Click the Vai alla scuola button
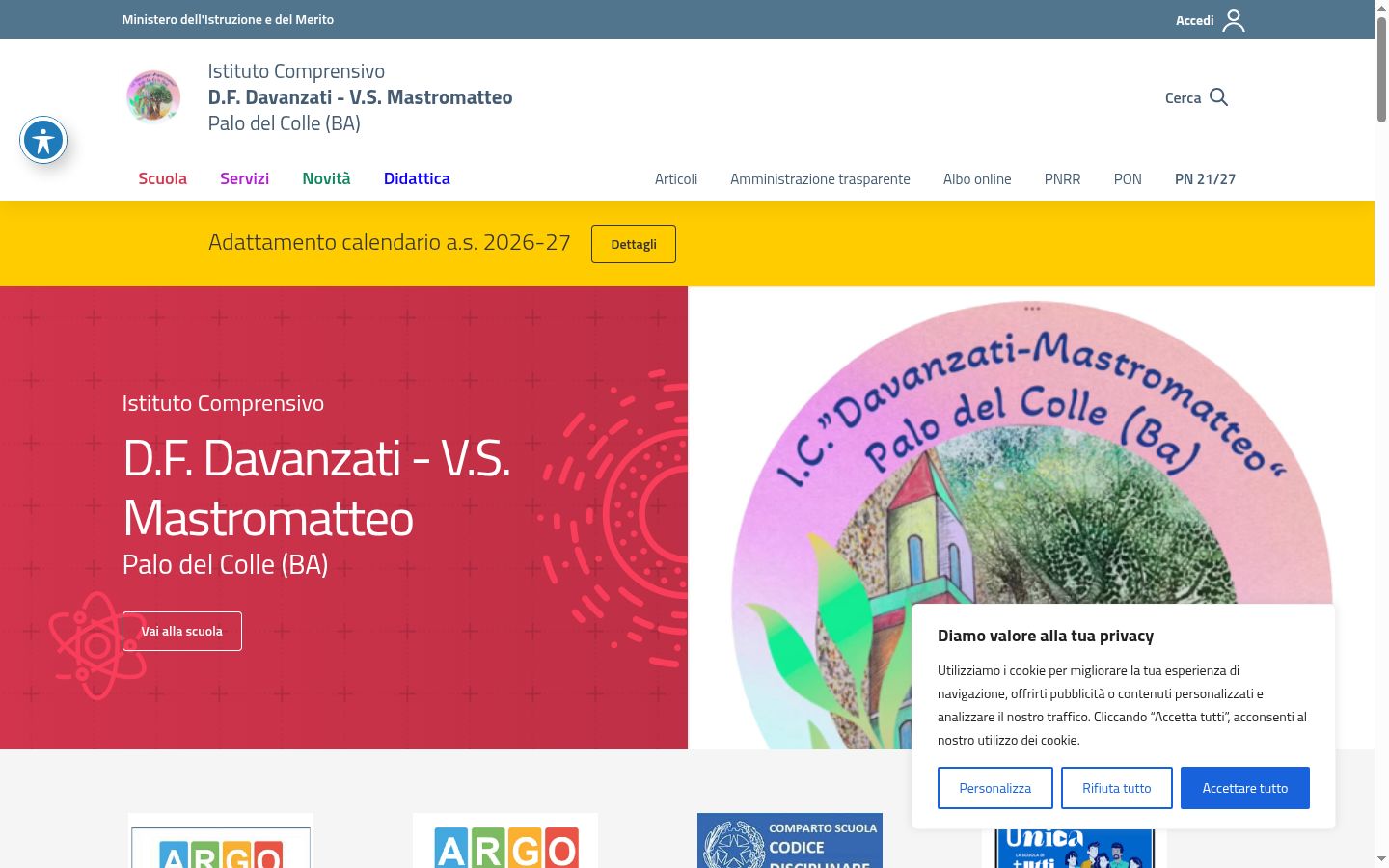Screen dimensions: 1389x868 click(182, 631)
